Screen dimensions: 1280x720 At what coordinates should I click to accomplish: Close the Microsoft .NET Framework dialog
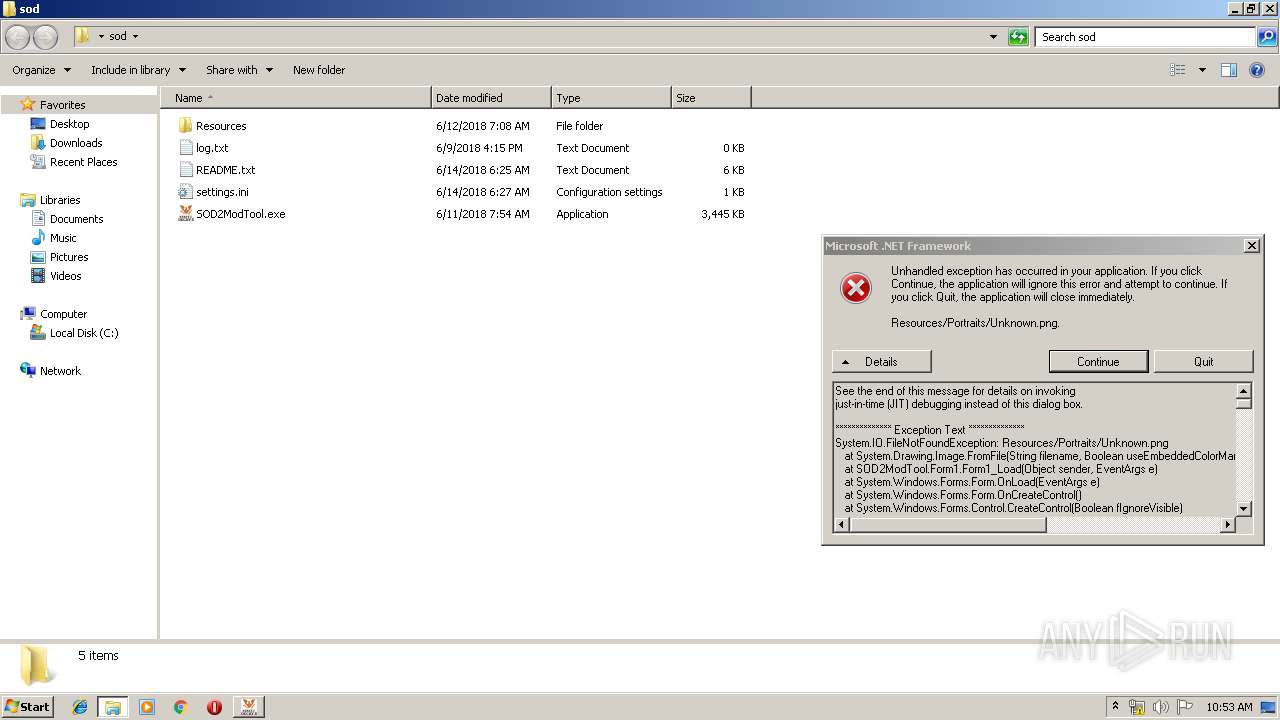[x=1251, y=246]
